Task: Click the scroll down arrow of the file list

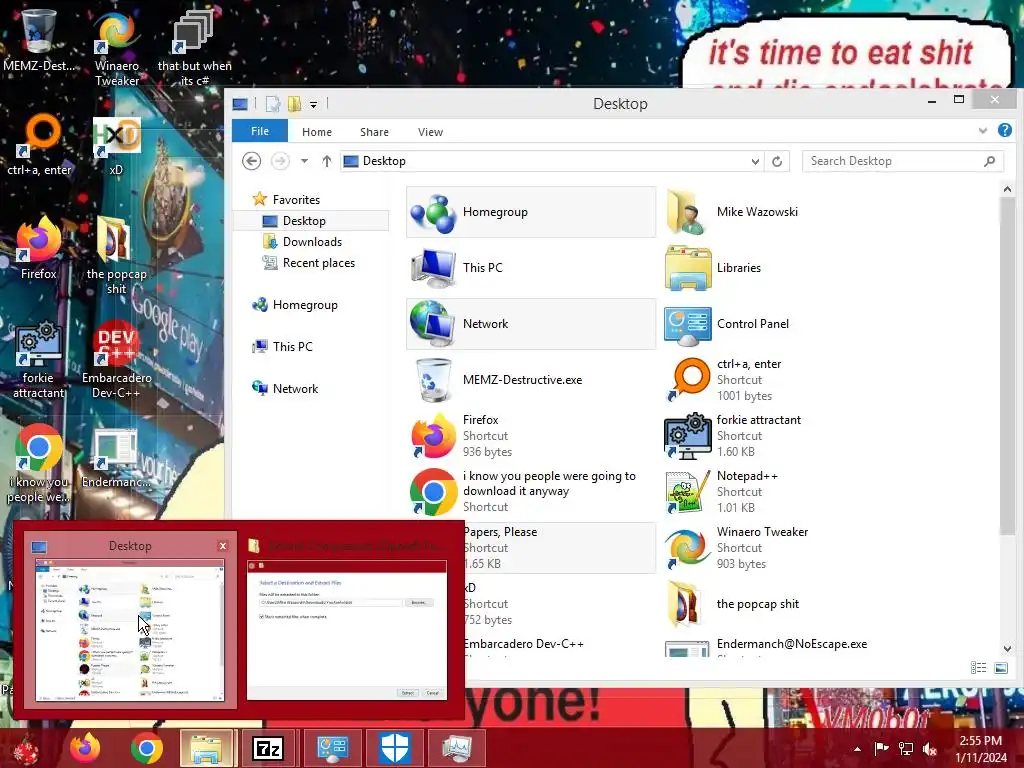Action: click(1007, 648)
